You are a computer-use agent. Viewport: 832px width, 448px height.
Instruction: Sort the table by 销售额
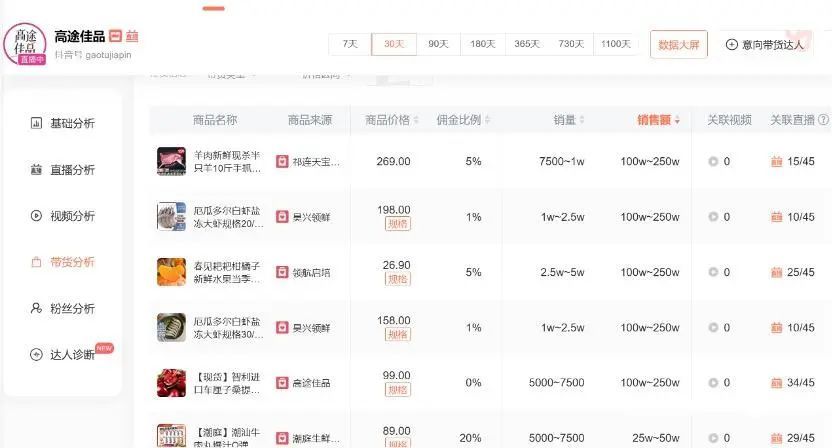(659, 120)
